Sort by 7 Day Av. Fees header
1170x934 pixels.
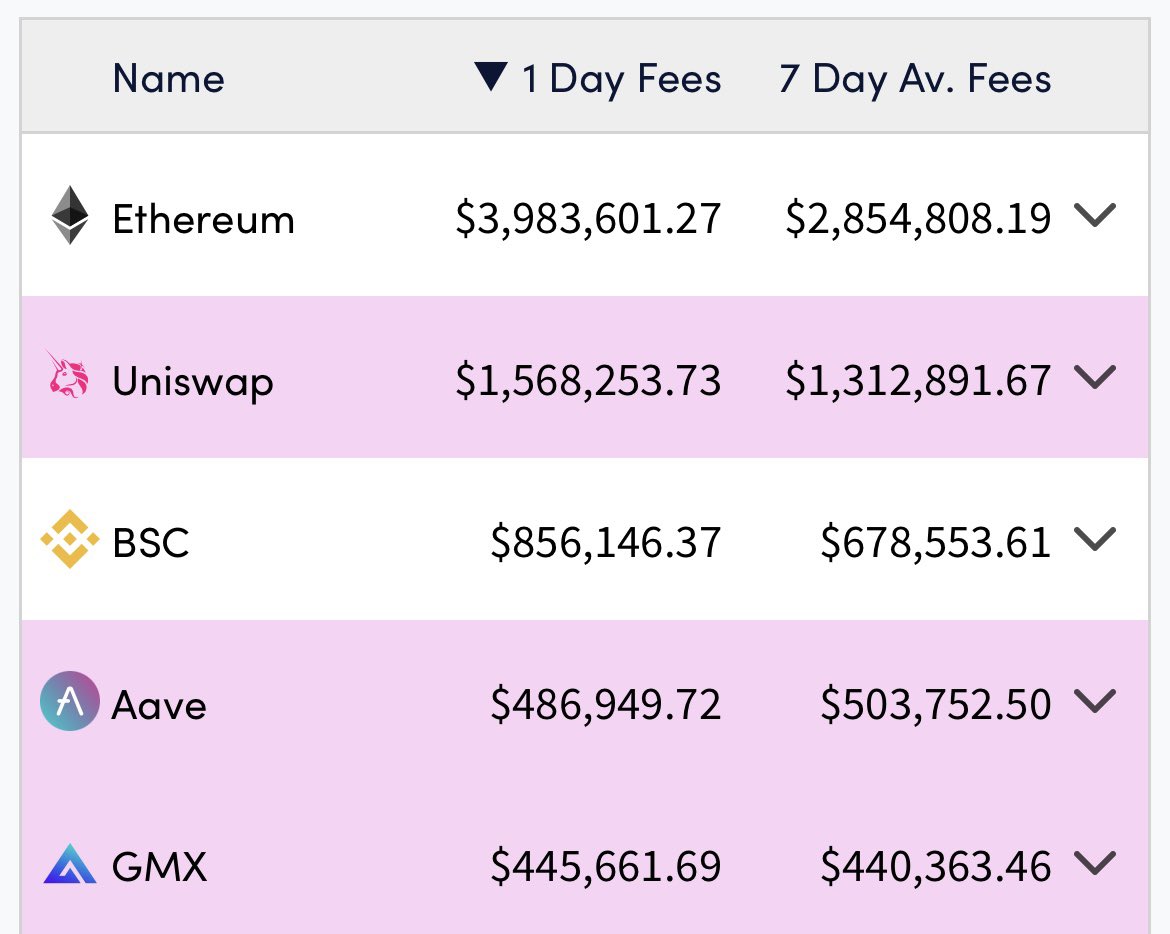click(916, 80)
